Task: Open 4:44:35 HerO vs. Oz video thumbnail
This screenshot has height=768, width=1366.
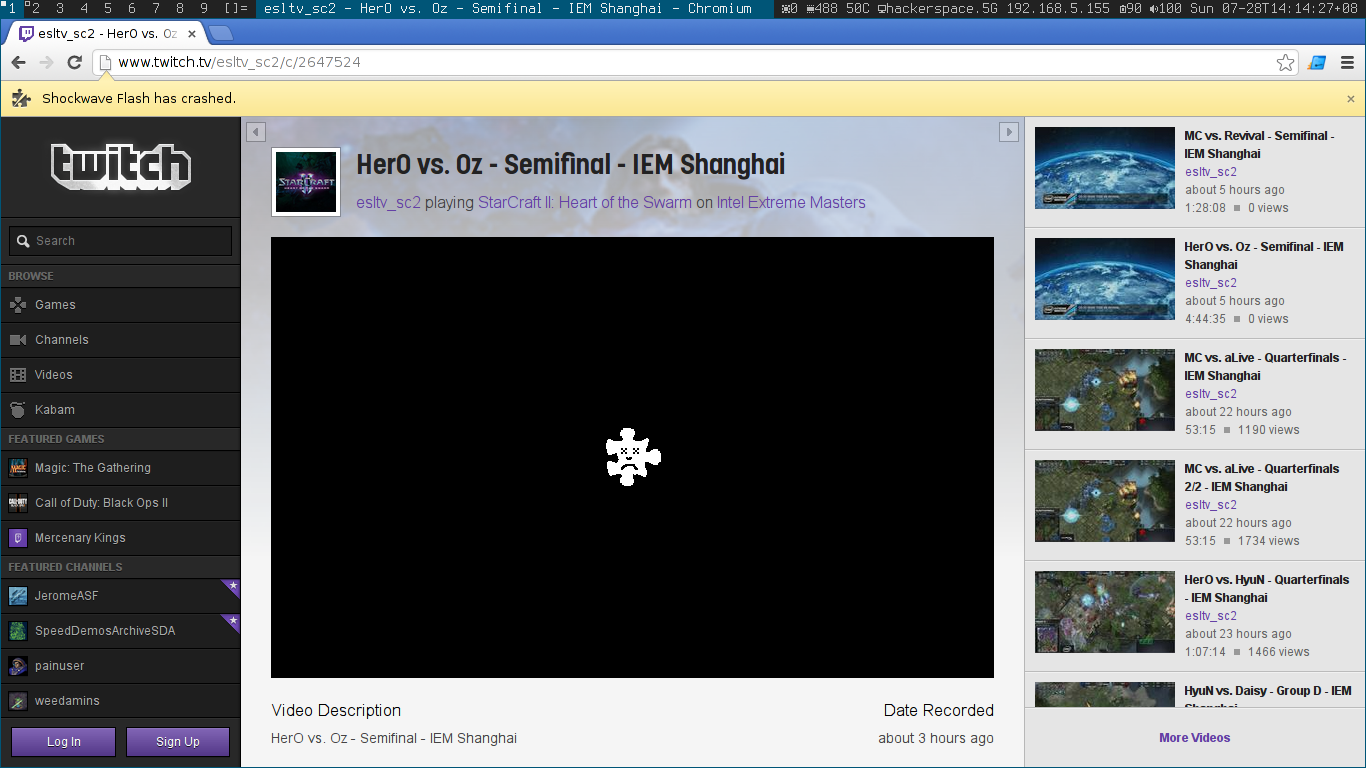Action: click(x=1105, y=279)
